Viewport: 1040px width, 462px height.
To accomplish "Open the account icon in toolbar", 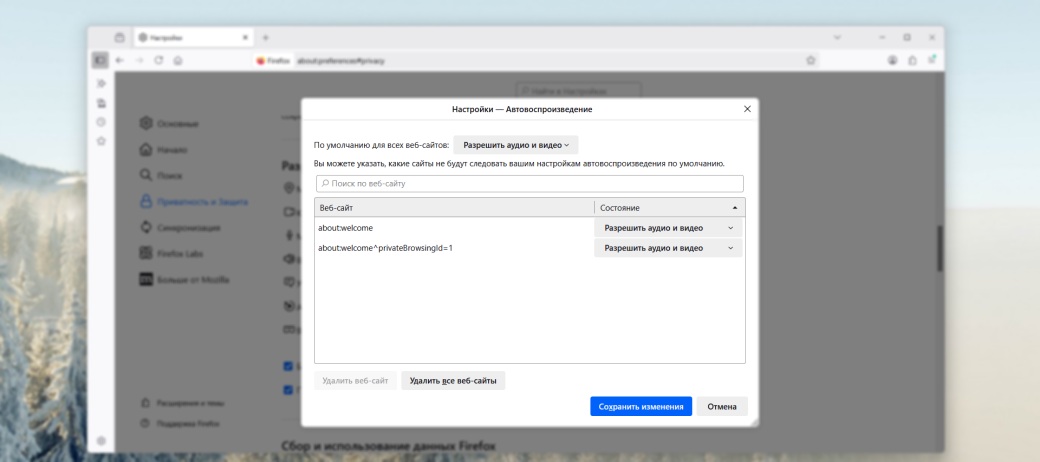I will coord(892,61).
